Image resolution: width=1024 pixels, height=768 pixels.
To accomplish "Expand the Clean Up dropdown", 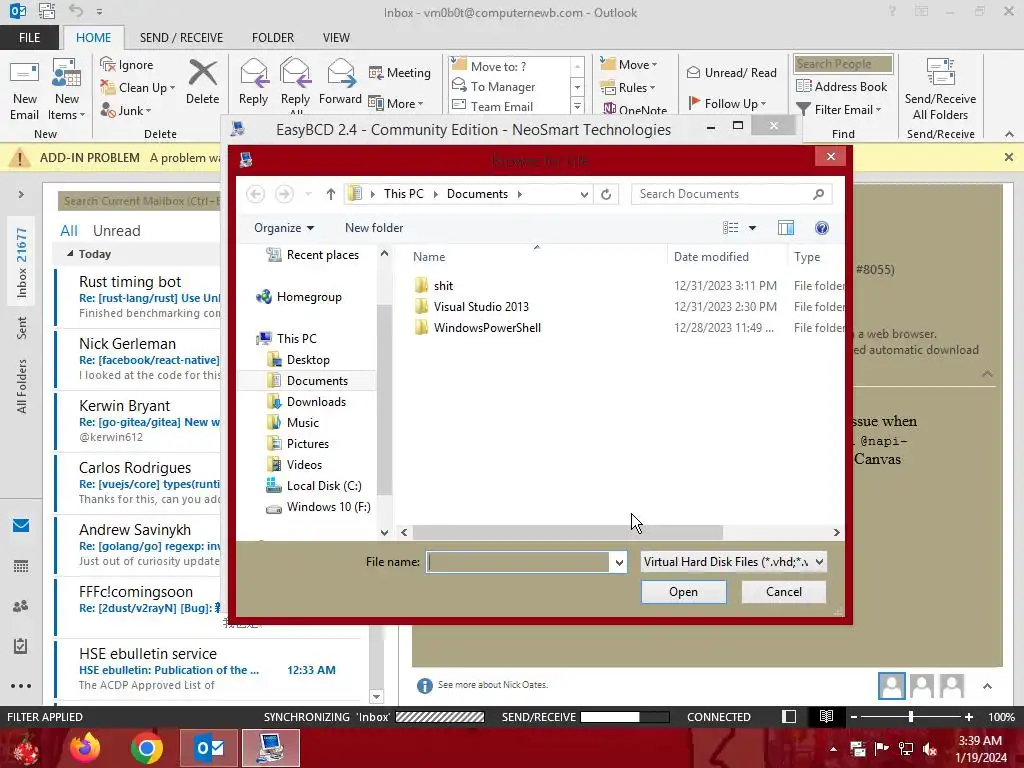I will [172, 88].
